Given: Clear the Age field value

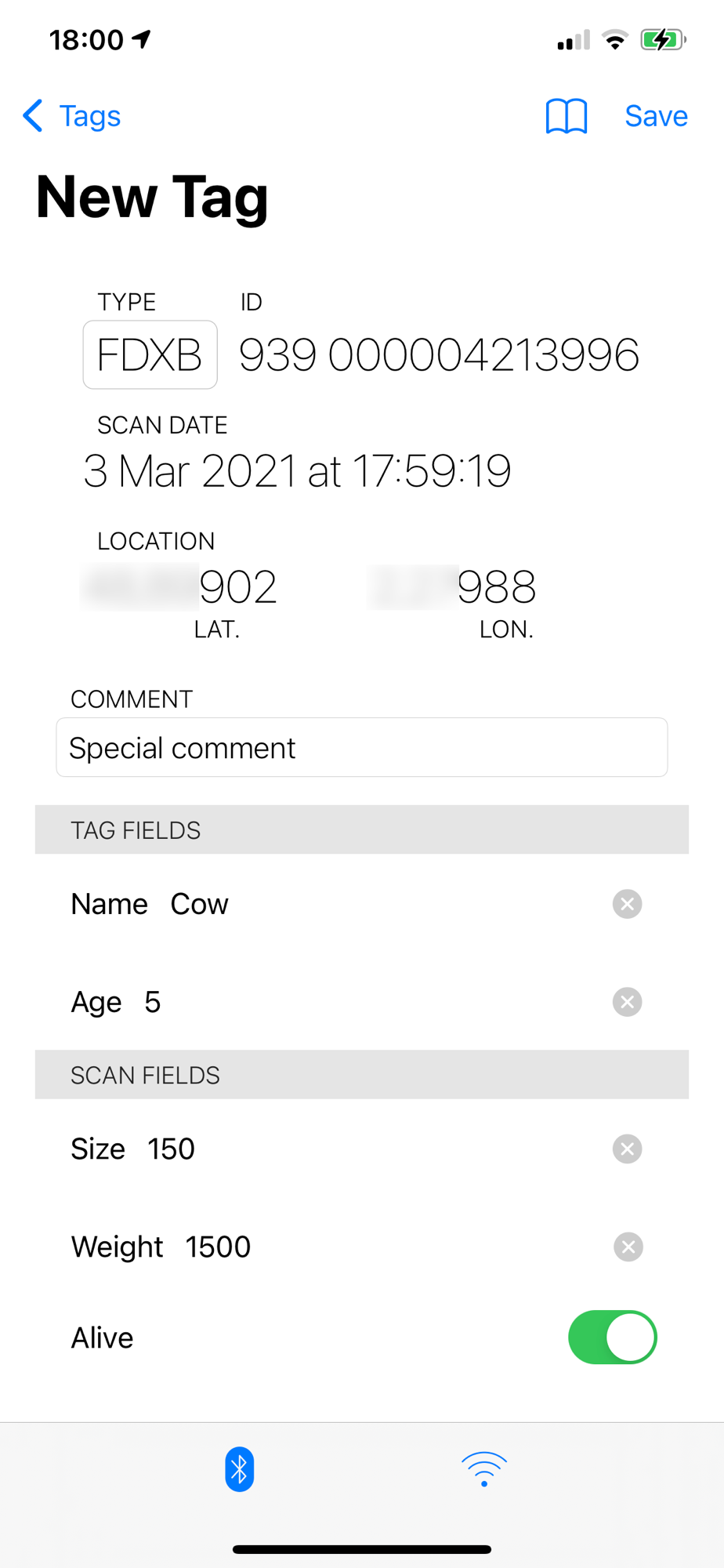Looking at the screenshot, I should [627, 1002].
